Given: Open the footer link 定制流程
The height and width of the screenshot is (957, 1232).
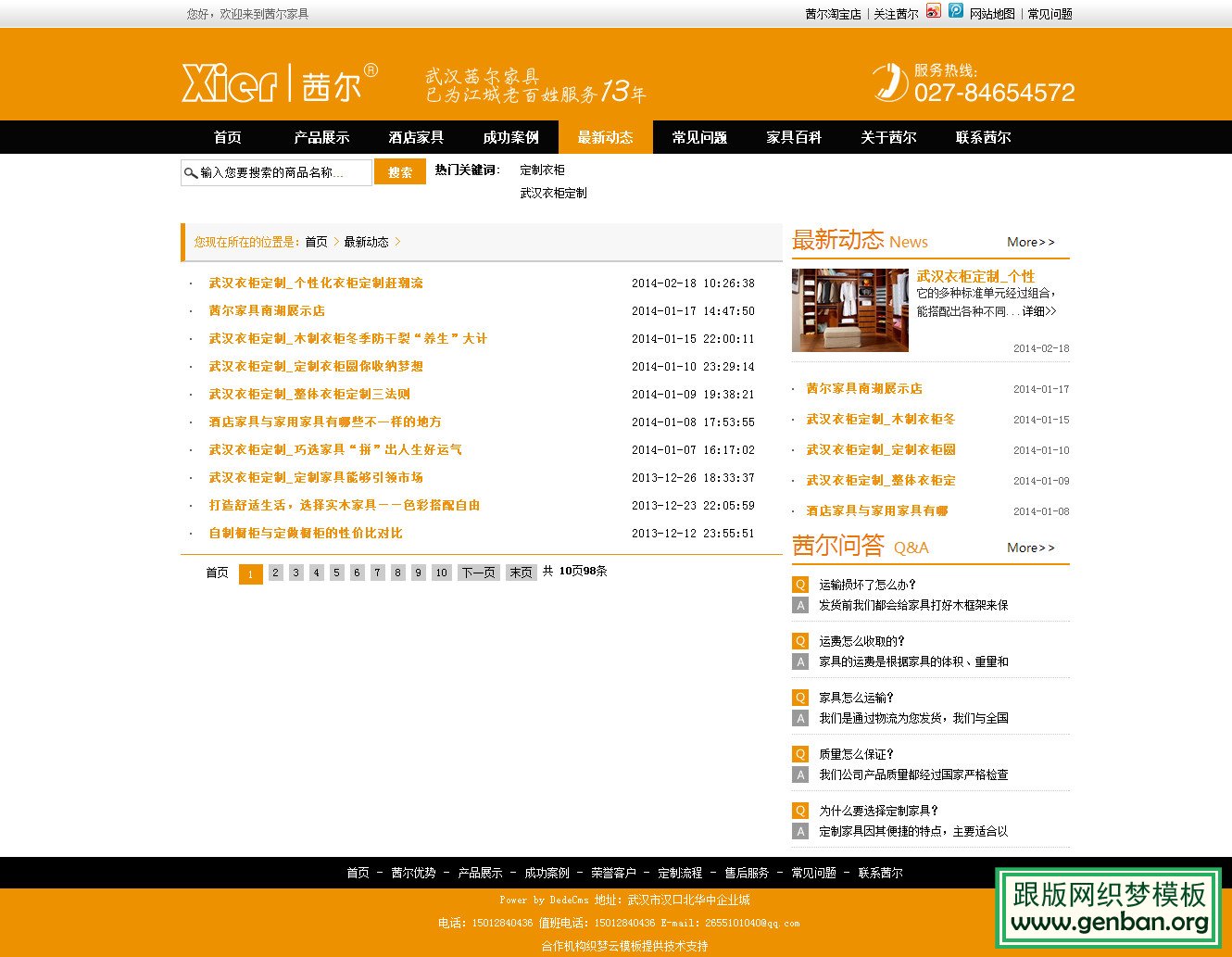Looking at the screenshot, I should [680, 872].
